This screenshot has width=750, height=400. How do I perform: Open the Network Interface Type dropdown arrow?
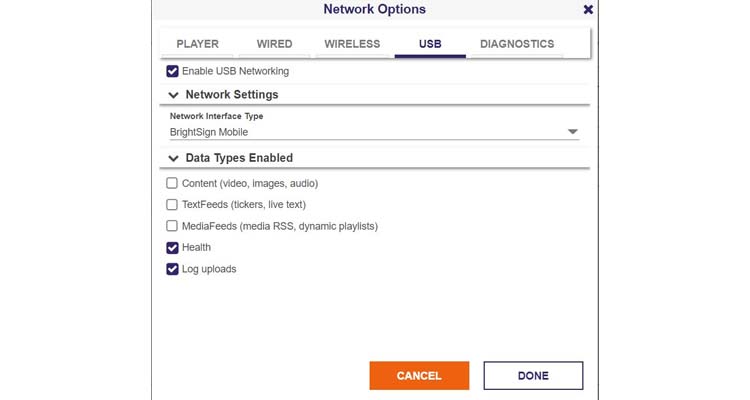573,132
